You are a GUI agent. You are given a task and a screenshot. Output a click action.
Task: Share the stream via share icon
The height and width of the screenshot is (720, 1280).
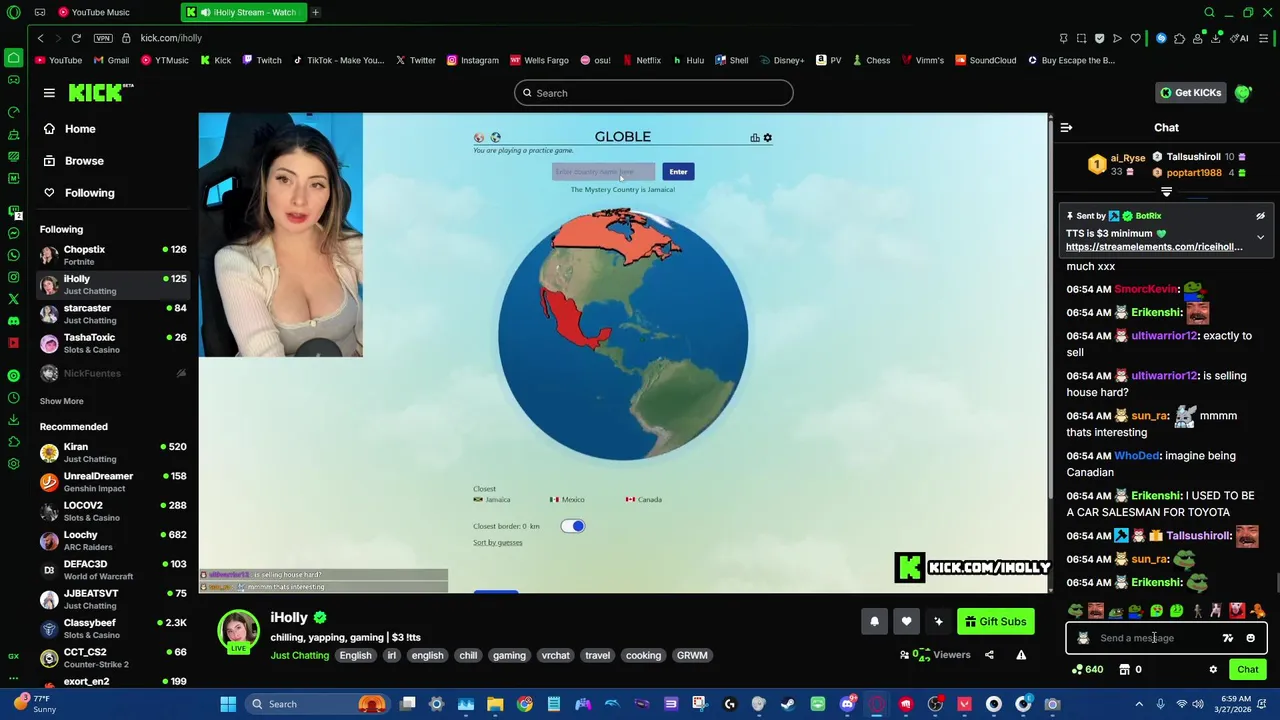(x=989, y=655)
